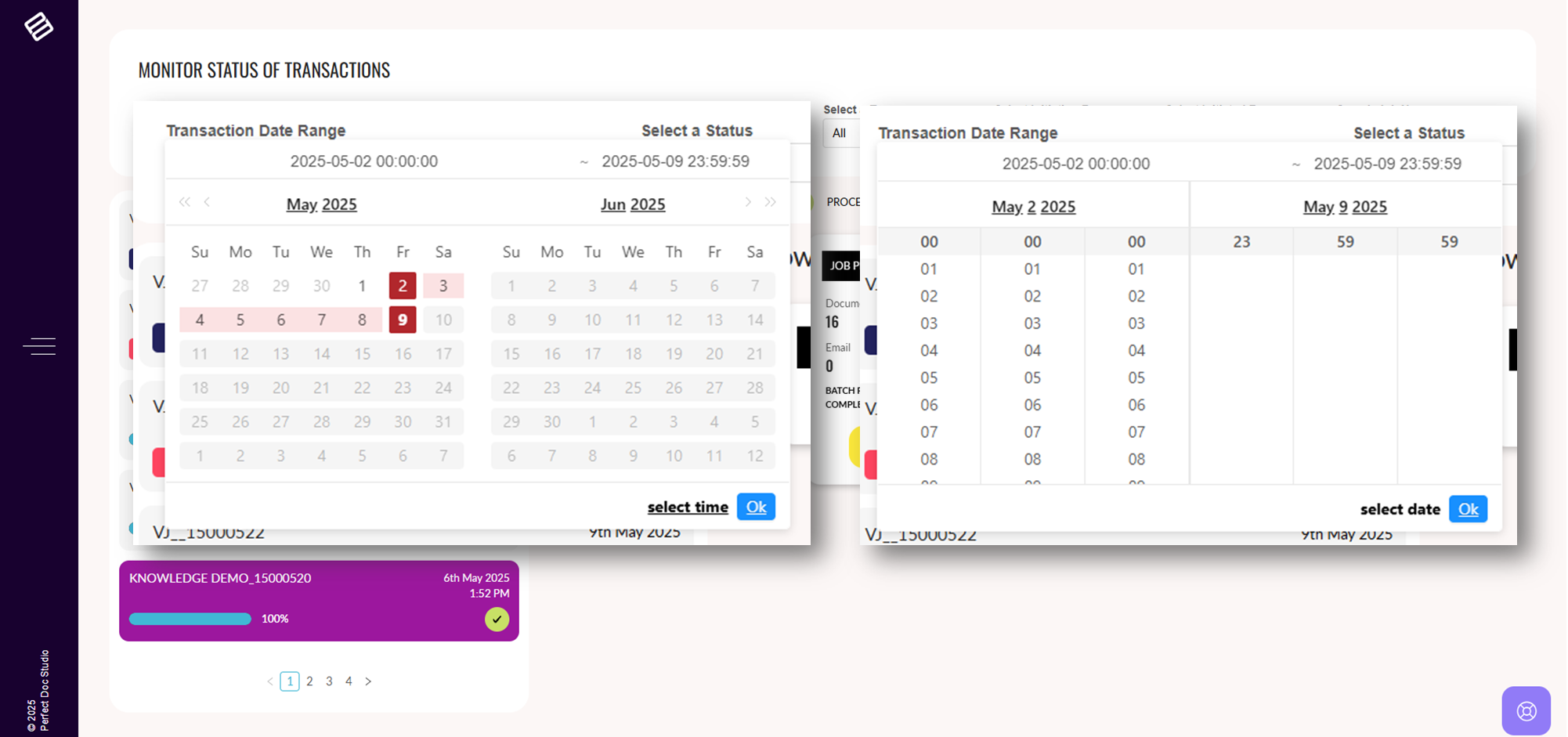Open the help support widget icon
The width and height of the screenshot is (1568, 737).
pos(1526,711)
